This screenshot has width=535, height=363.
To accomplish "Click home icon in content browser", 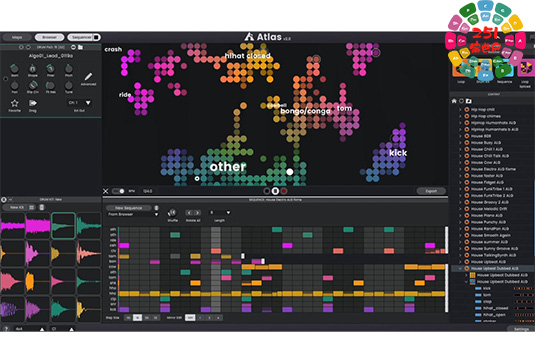I will 454,101.
